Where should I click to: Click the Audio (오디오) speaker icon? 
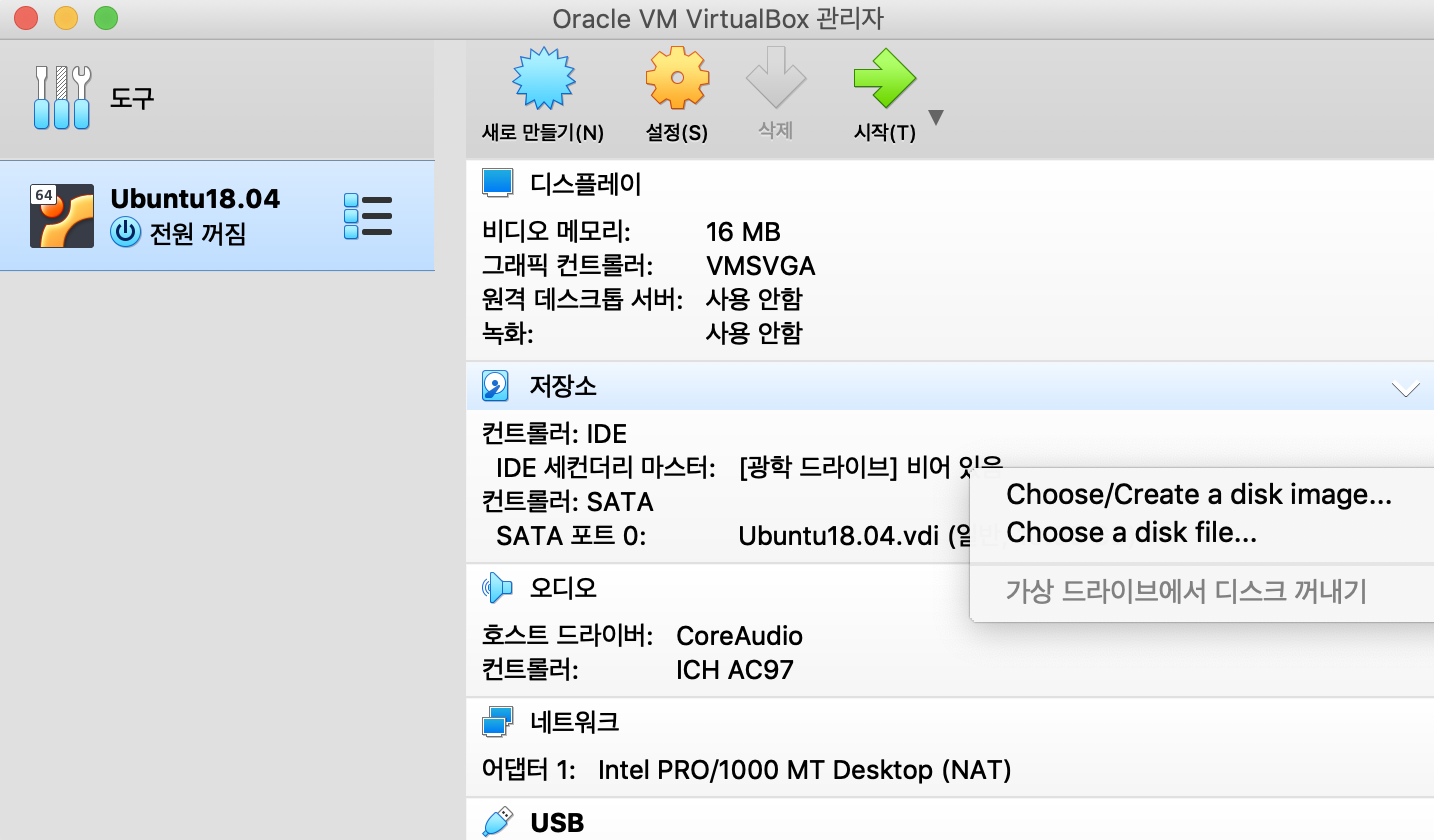pos(497,588)
